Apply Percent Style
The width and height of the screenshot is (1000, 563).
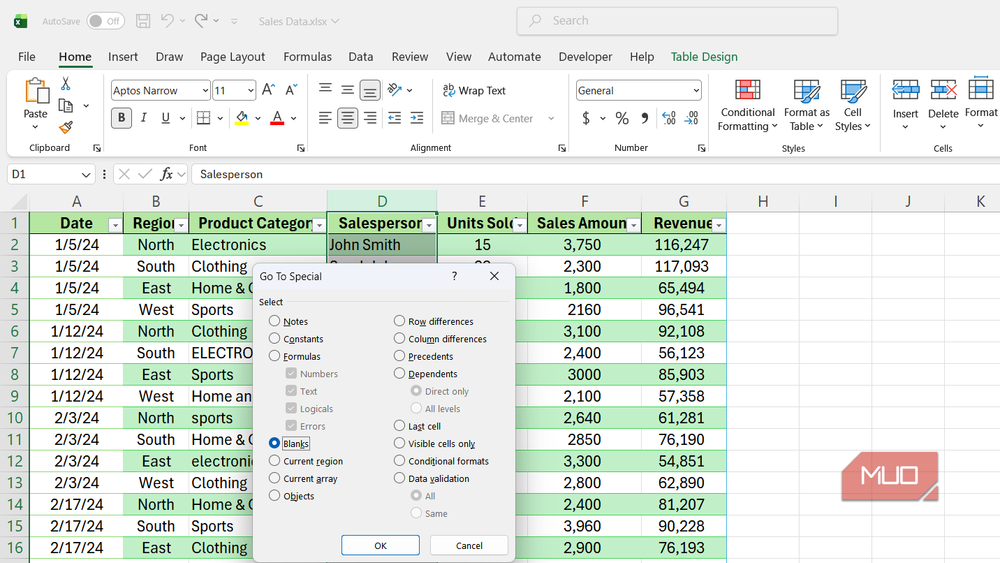click(622, 118)
